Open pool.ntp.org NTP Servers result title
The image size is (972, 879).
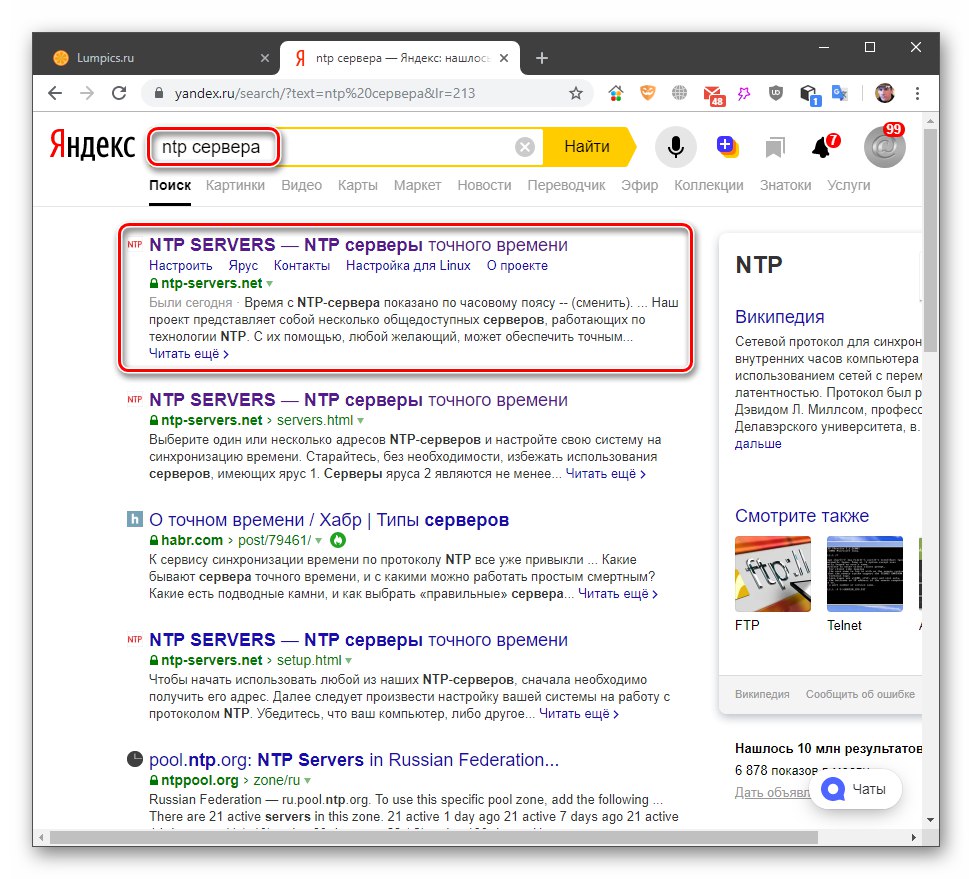pos(354,759)
